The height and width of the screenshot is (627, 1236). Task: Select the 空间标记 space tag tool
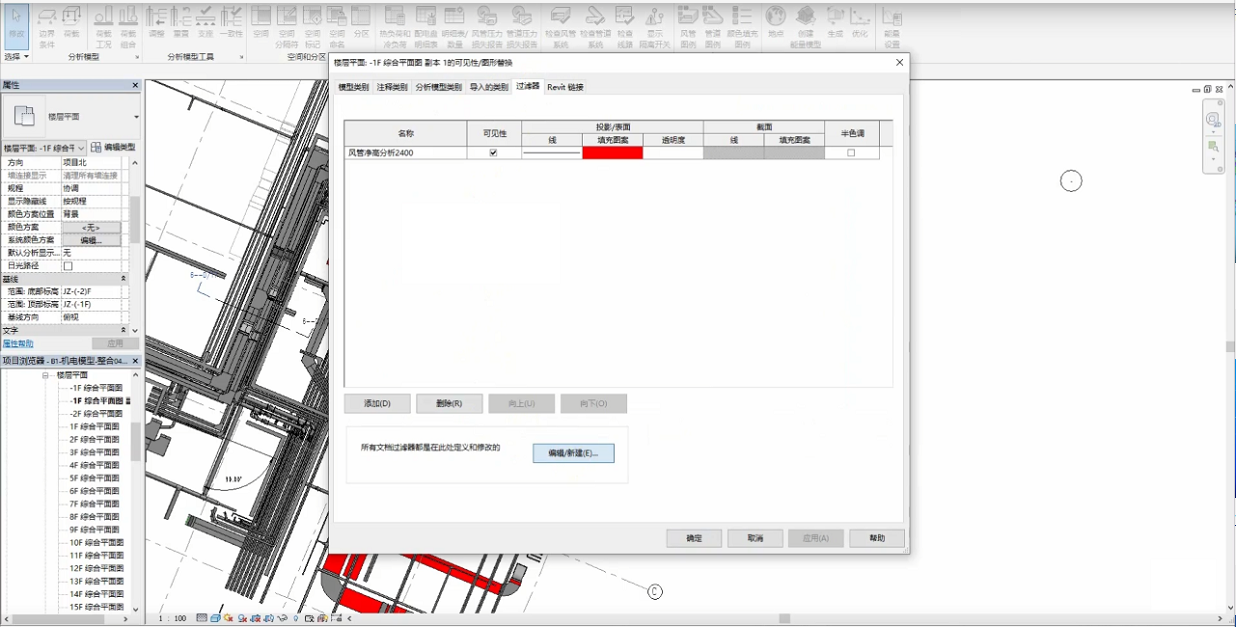(x=312, y=26)
